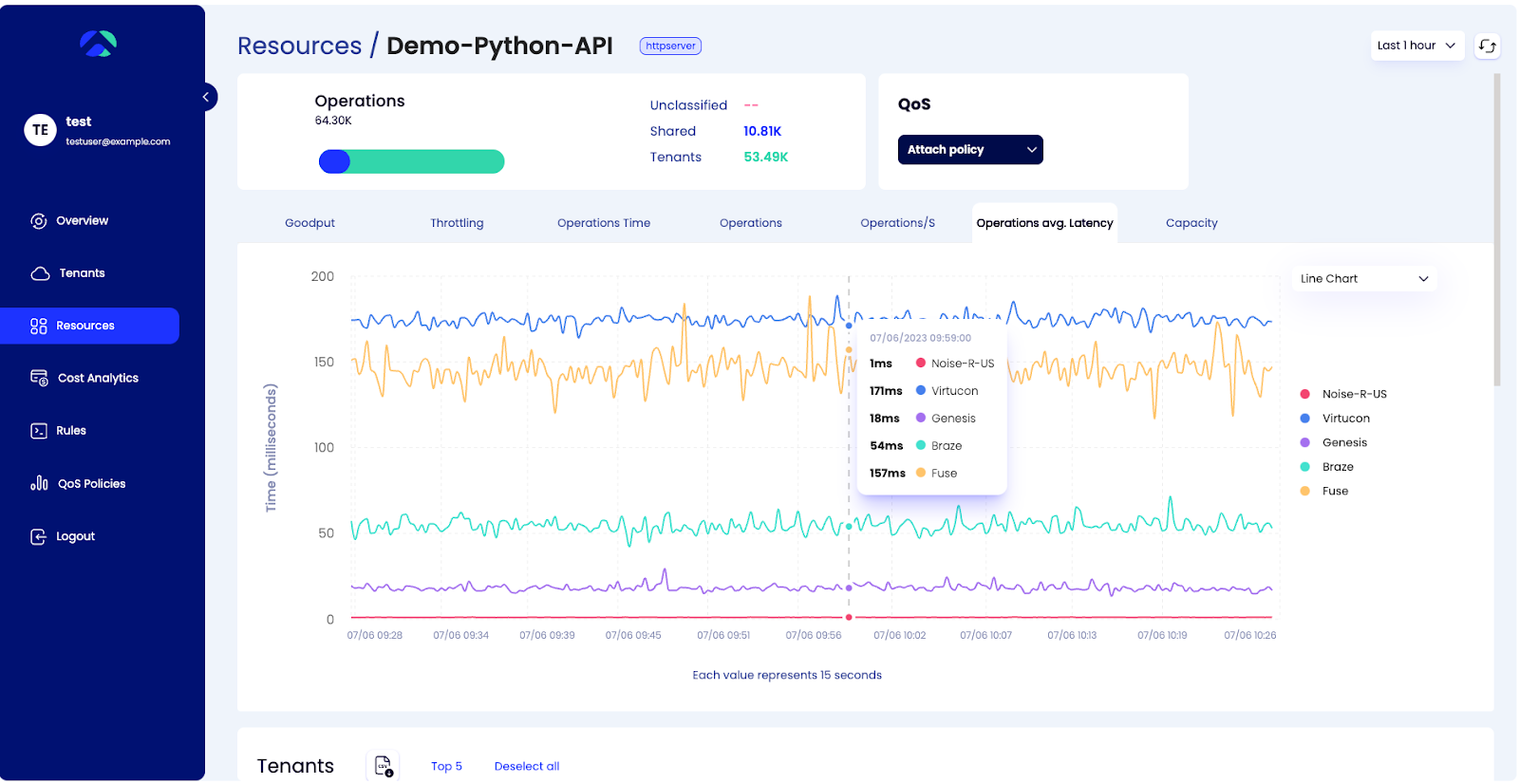Open Tenants via the cloud icon

pos(40,273)
